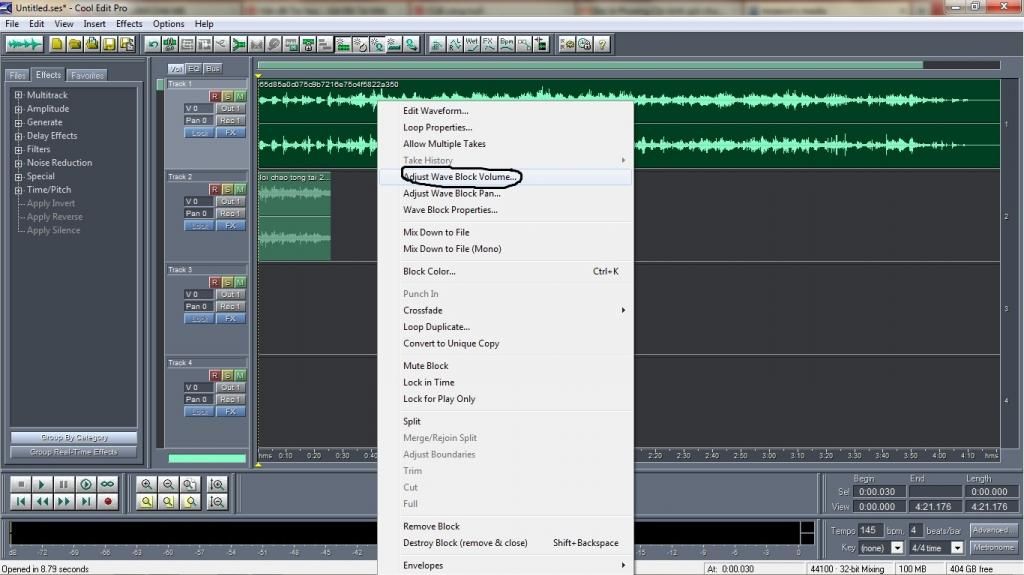Expand the Noise Reduction effects category

19,163
